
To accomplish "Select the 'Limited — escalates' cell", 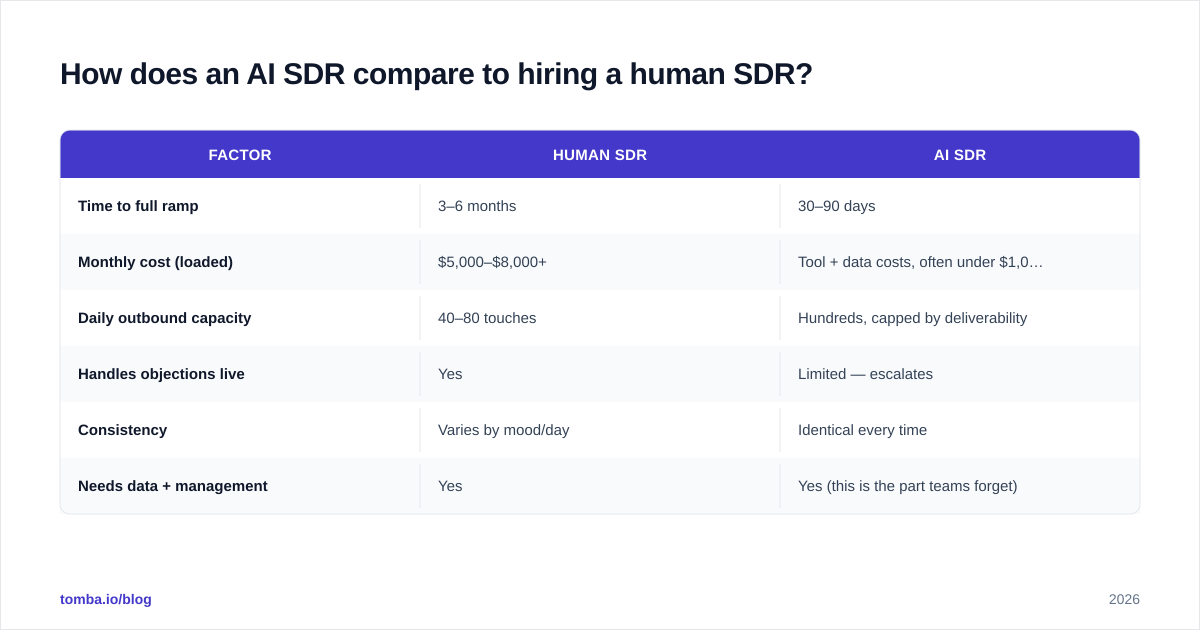I will pyautogui.click(x=960, y=374).
